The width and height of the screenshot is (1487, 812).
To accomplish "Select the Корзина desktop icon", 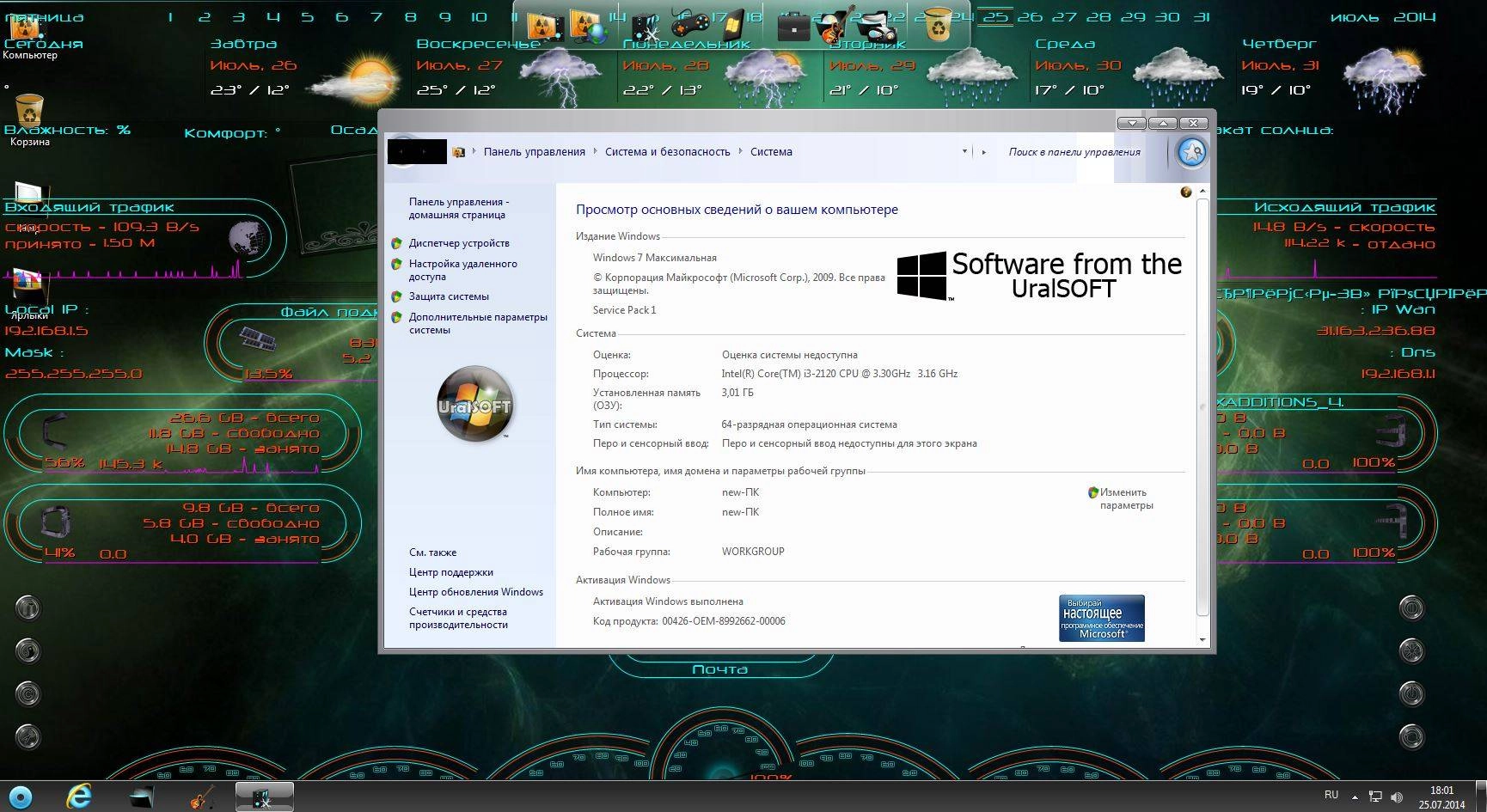I will pyautogui.click(x=29, y=120).
